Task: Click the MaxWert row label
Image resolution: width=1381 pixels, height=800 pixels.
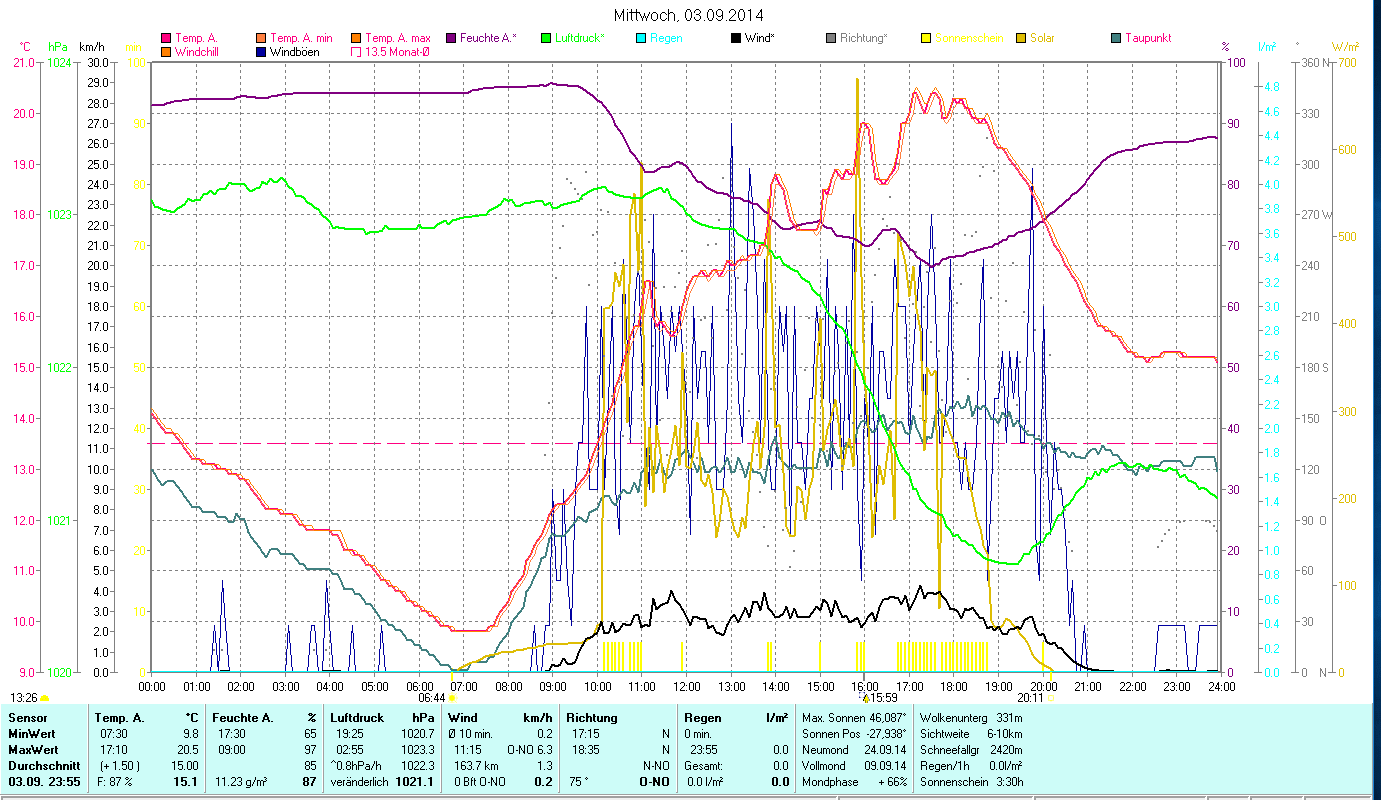Action: click(x=33, y=750)
